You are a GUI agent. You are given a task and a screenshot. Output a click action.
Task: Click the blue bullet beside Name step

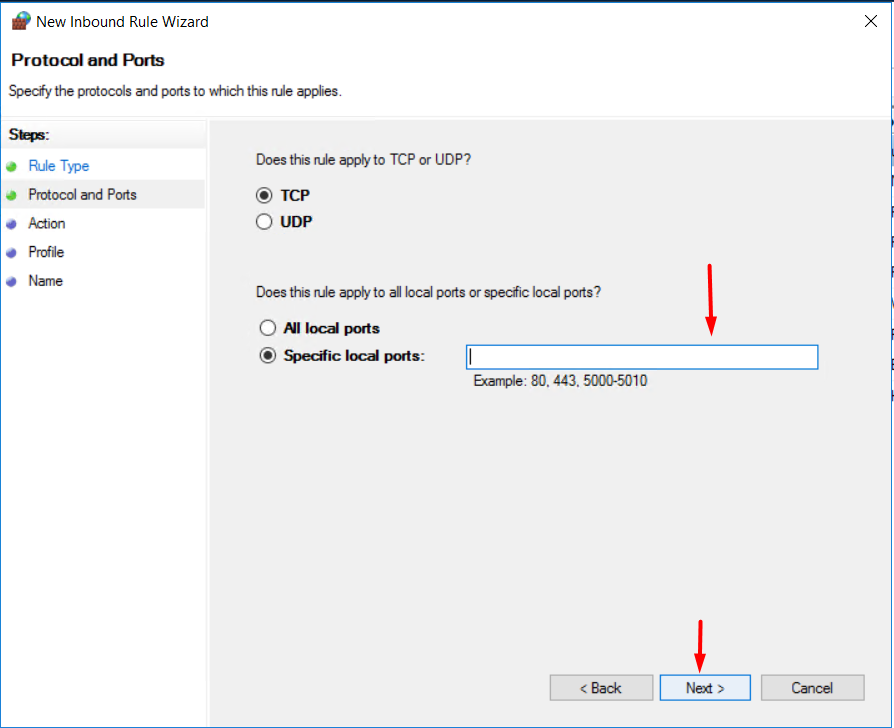point(12,282)
